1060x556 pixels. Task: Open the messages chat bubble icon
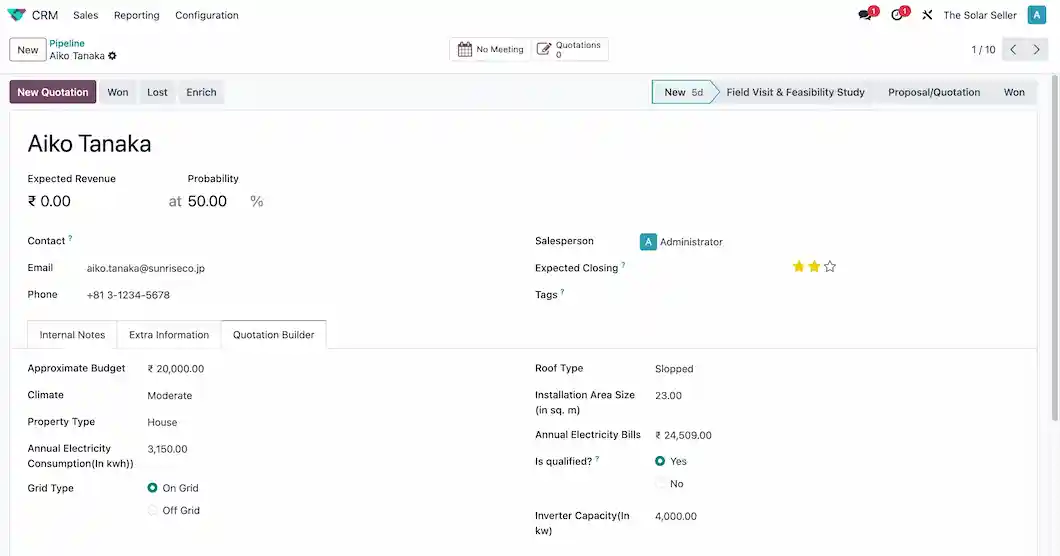[866, 15]
